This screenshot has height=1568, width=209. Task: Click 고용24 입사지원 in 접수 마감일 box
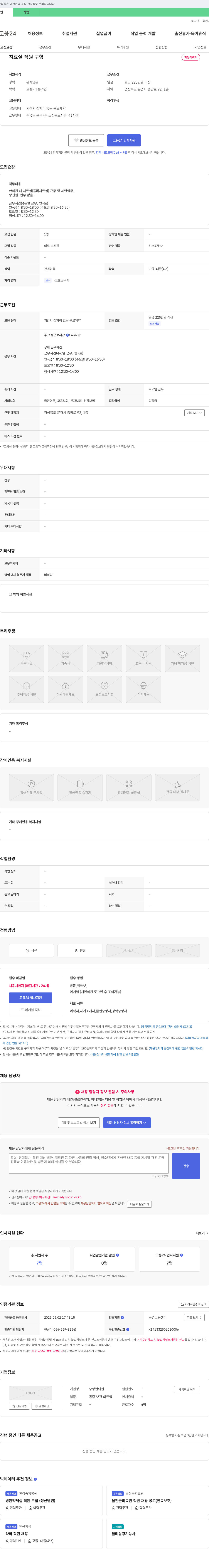pos(30,998)
